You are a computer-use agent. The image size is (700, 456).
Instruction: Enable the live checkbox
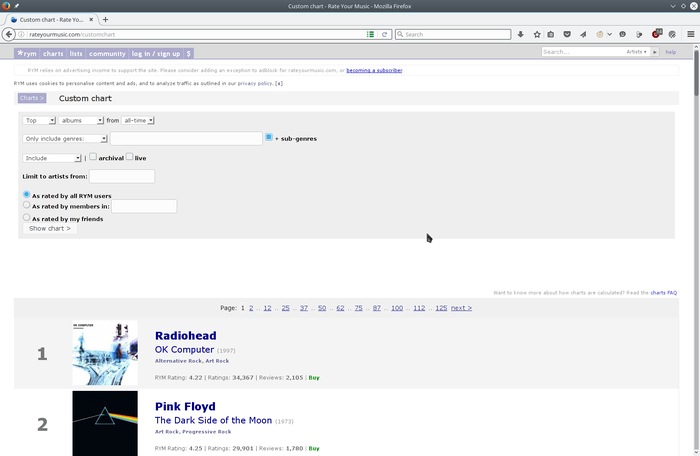point(129,156)
